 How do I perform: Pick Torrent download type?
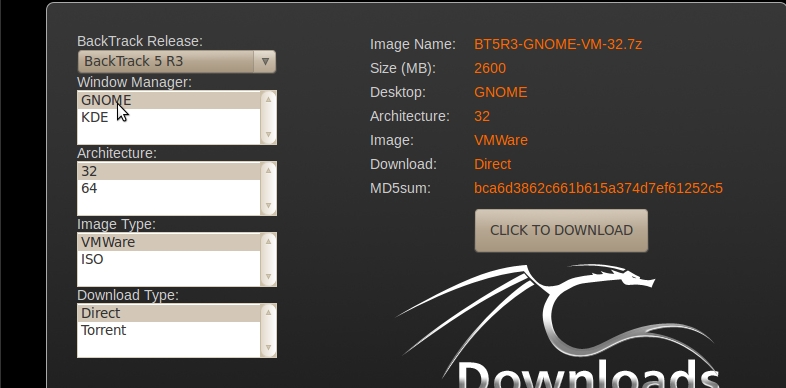coord(169,330)
